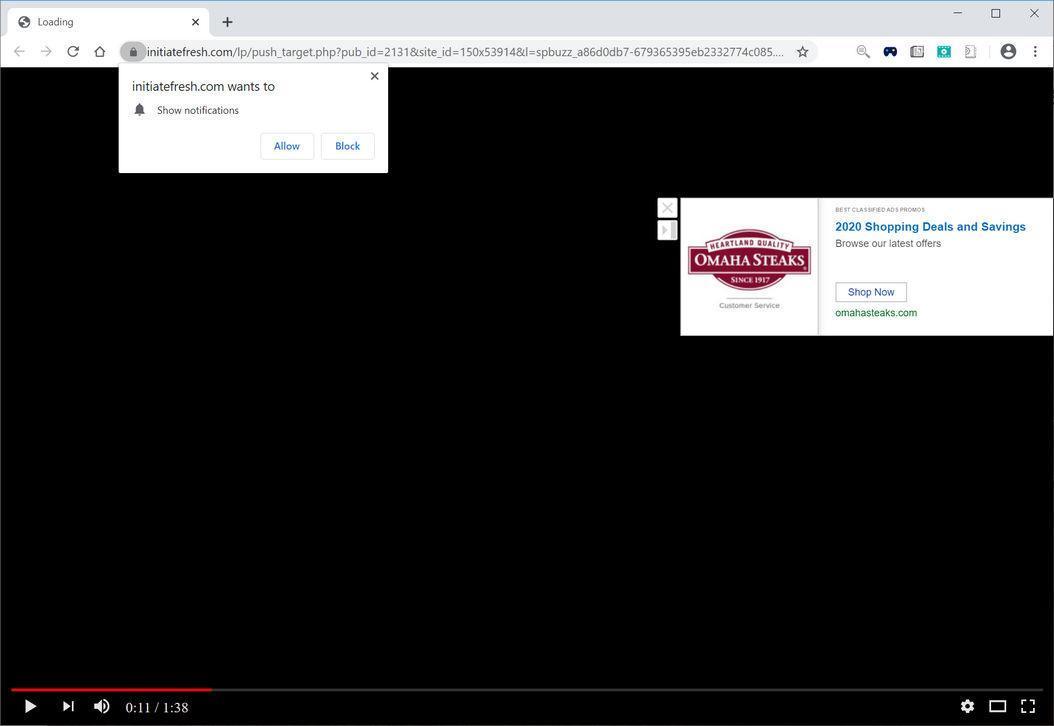Screen dimensions: 1054x726
Task: Click the Shop Now button
Action: click(x=870, y=292)
